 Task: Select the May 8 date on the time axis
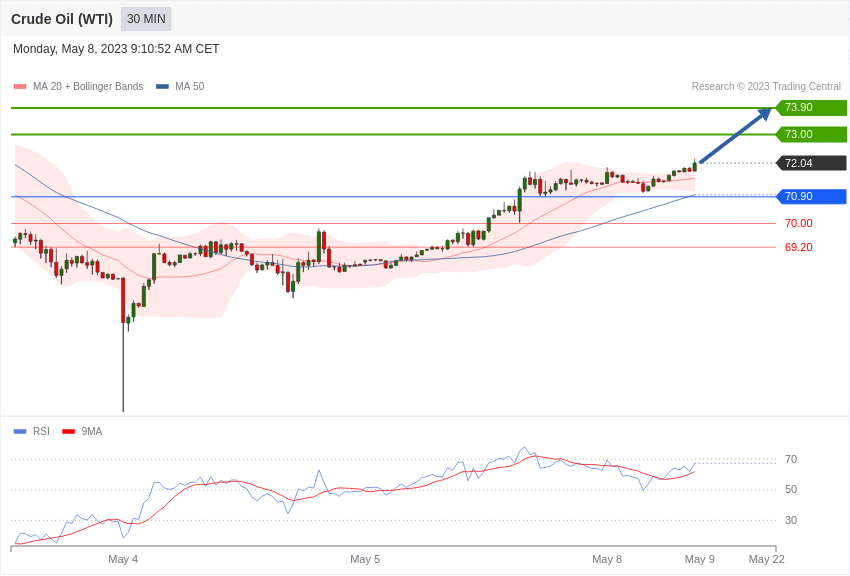click(x=607, y=559)
